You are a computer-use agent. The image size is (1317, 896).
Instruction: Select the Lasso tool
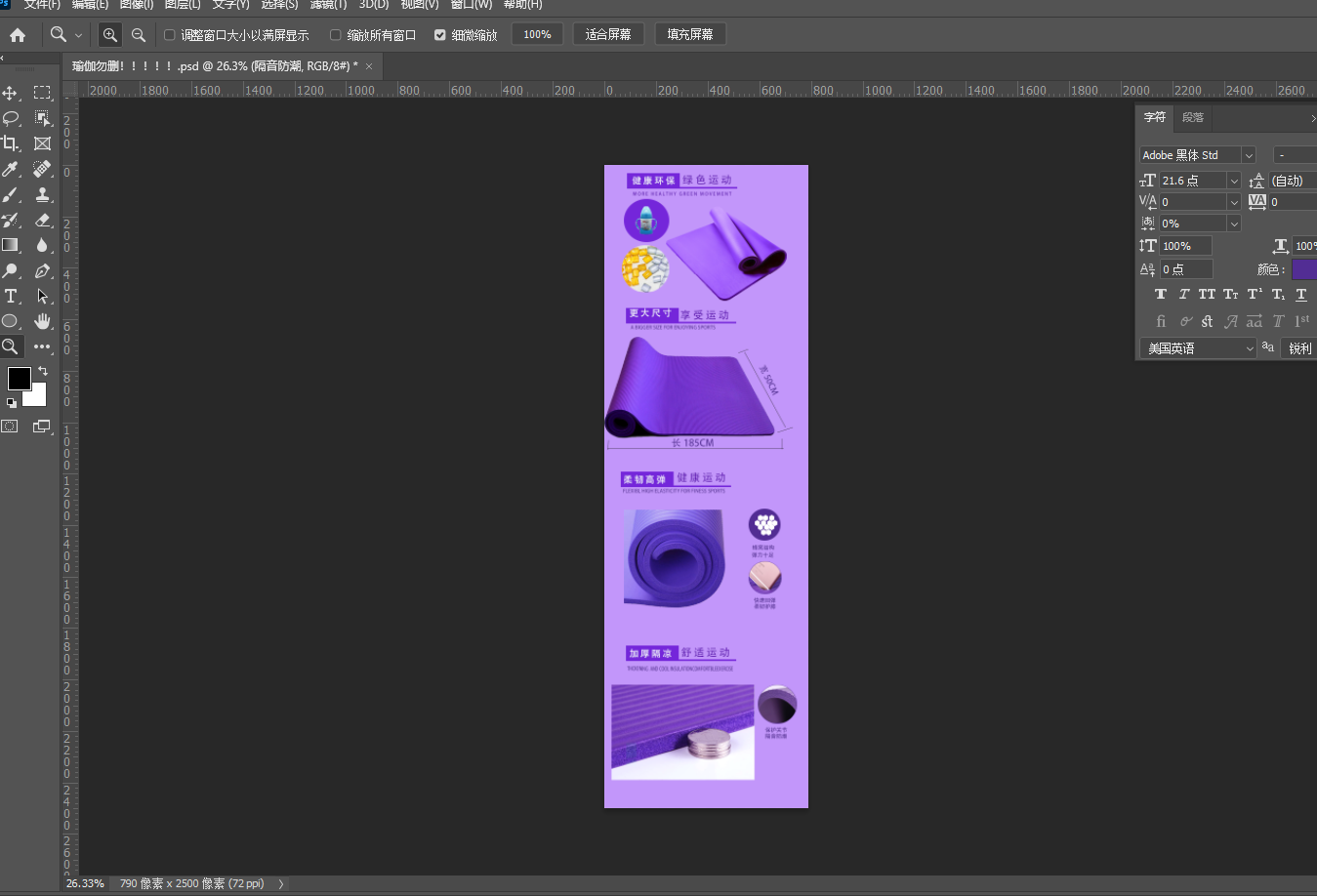[x=11, y=118]
